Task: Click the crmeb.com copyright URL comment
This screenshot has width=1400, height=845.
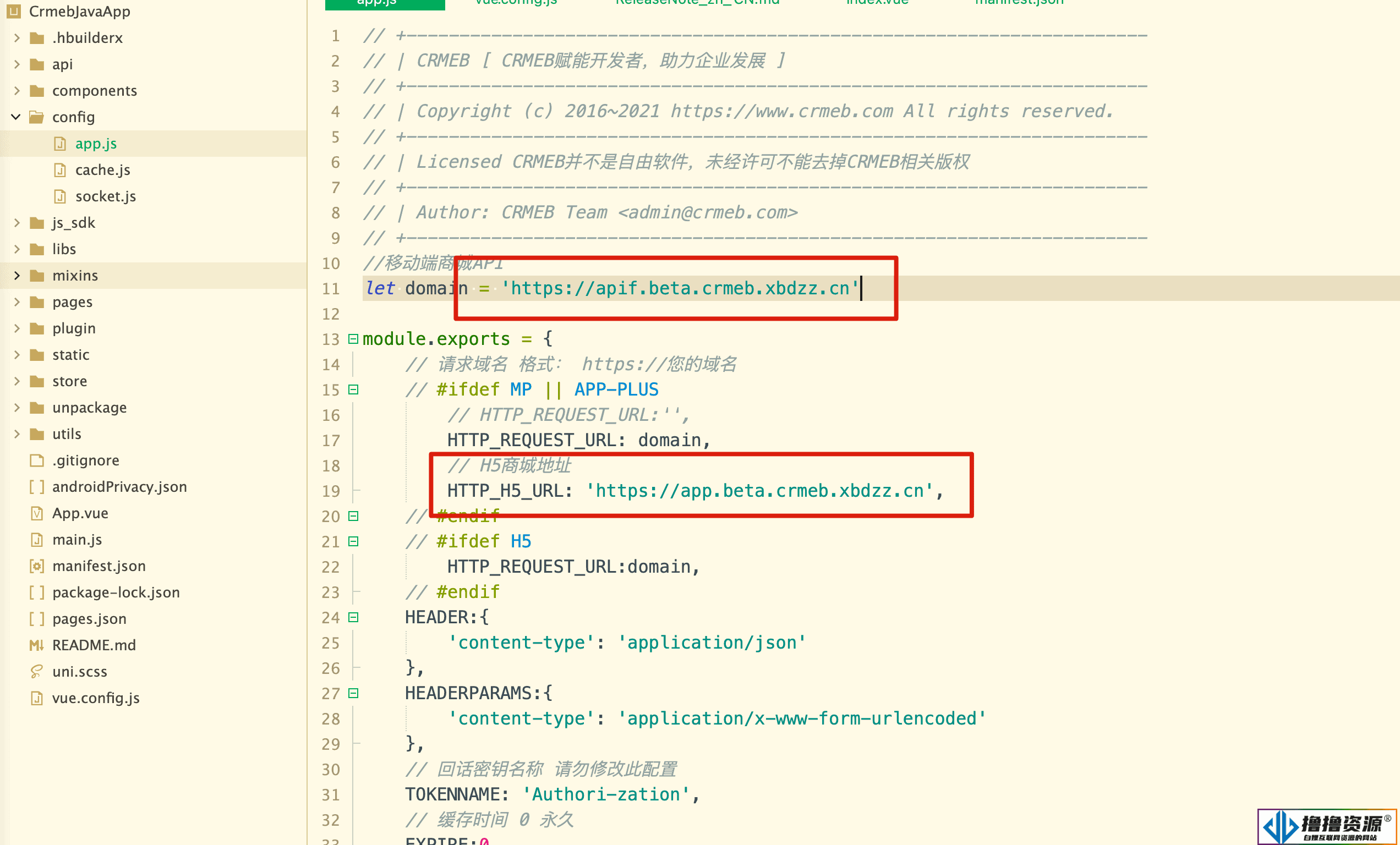Action: 782,111
